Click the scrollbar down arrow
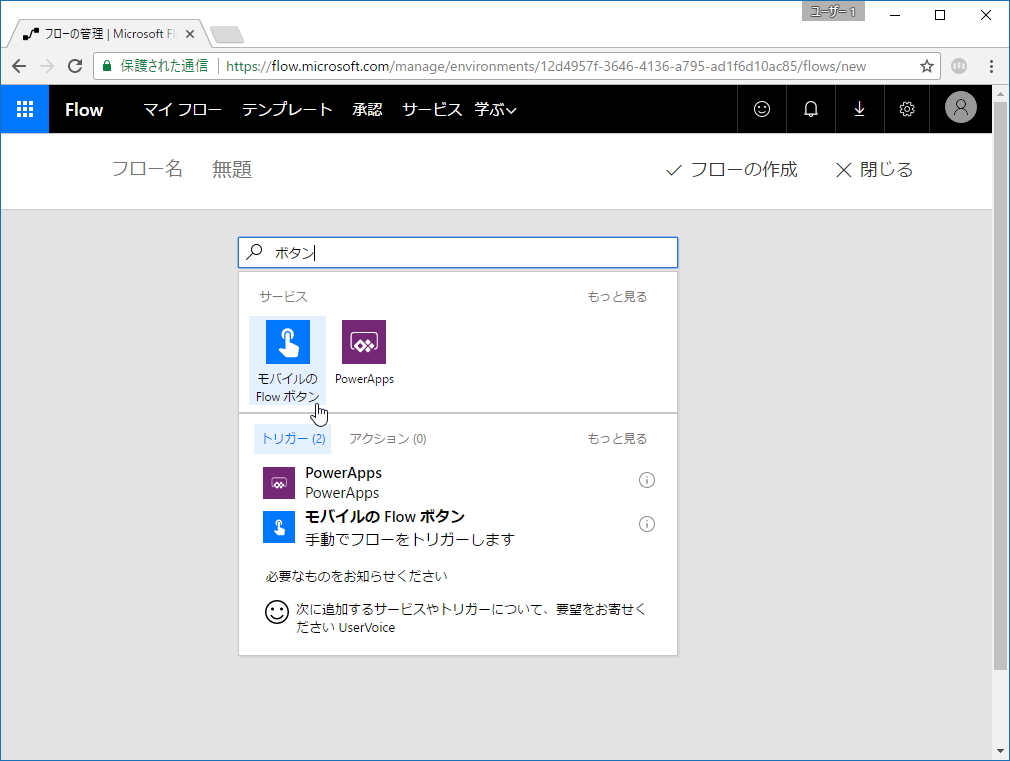Image resolution: width=1010 pixels, height=761 pixels. point(1000,751)
